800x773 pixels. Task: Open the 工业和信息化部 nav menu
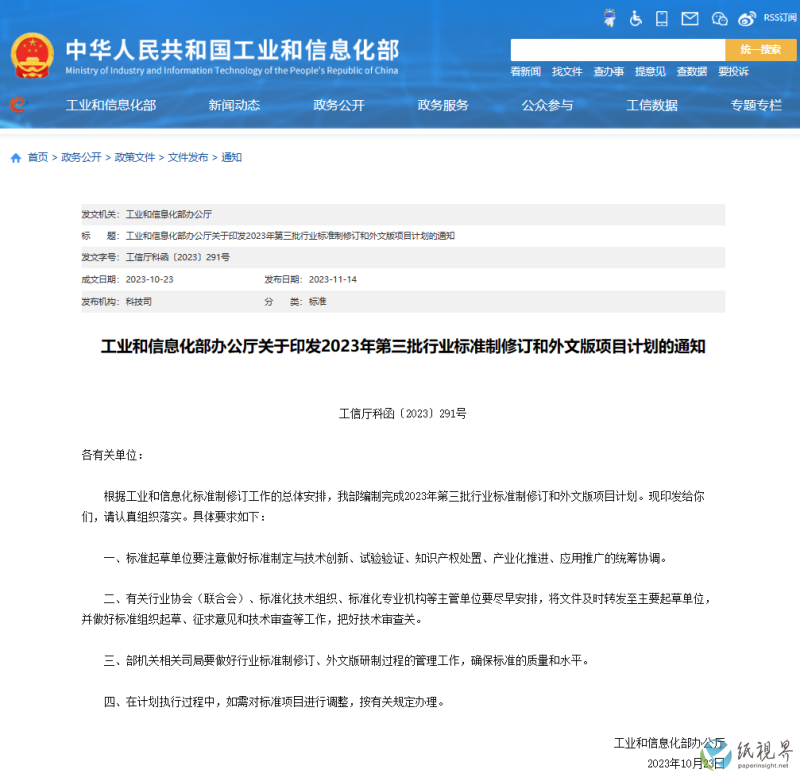(x=111, y=105)
